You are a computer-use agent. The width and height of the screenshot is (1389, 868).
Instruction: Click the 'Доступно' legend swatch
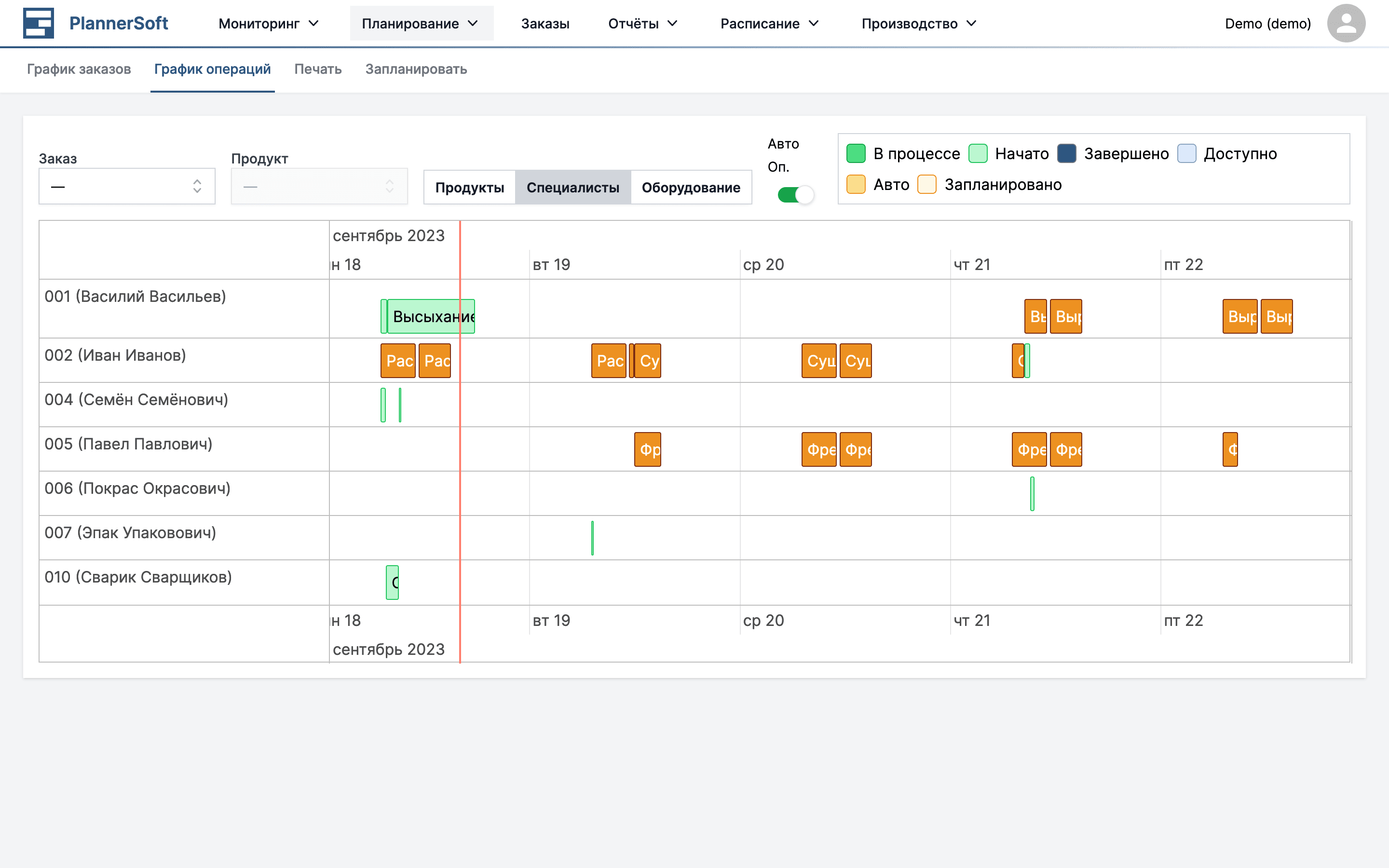click(1186, 153)
